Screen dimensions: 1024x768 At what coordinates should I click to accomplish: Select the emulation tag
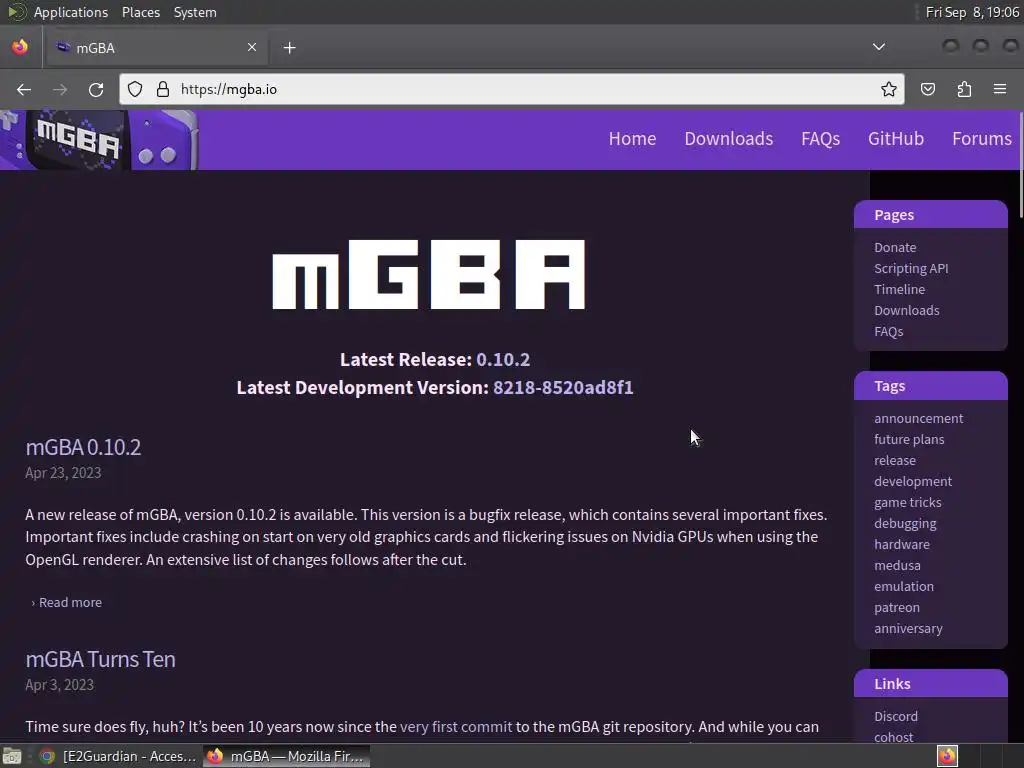tap(904, 586)
